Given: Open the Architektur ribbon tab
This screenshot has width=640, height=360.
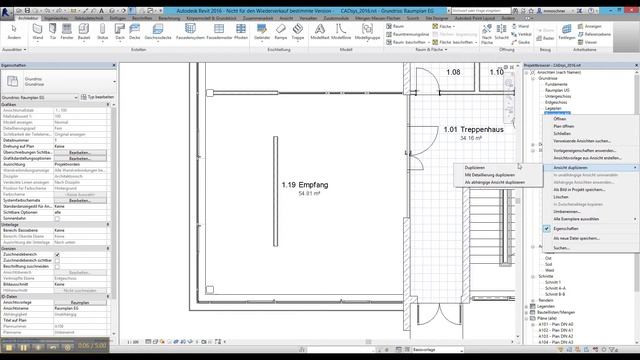Looking at the screenshot, I should [x=28, y=18].
